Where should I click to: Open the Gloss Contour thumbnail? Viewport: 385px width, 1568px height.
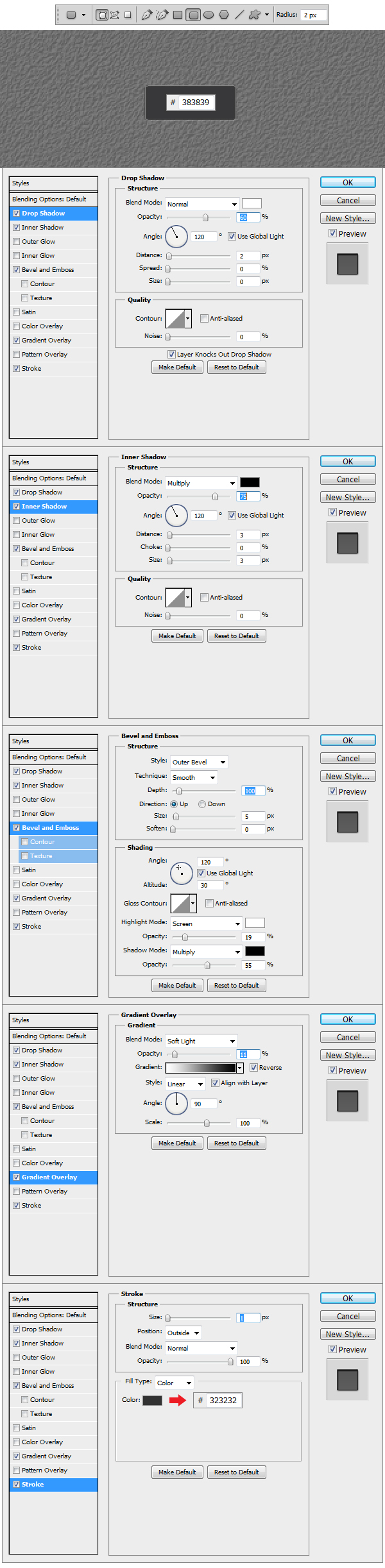pos(180,904)
